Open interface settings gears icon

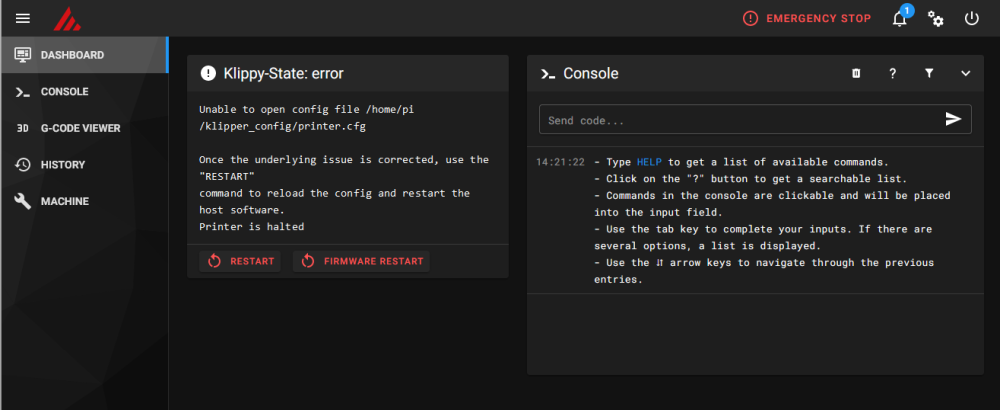pos(936,18)
